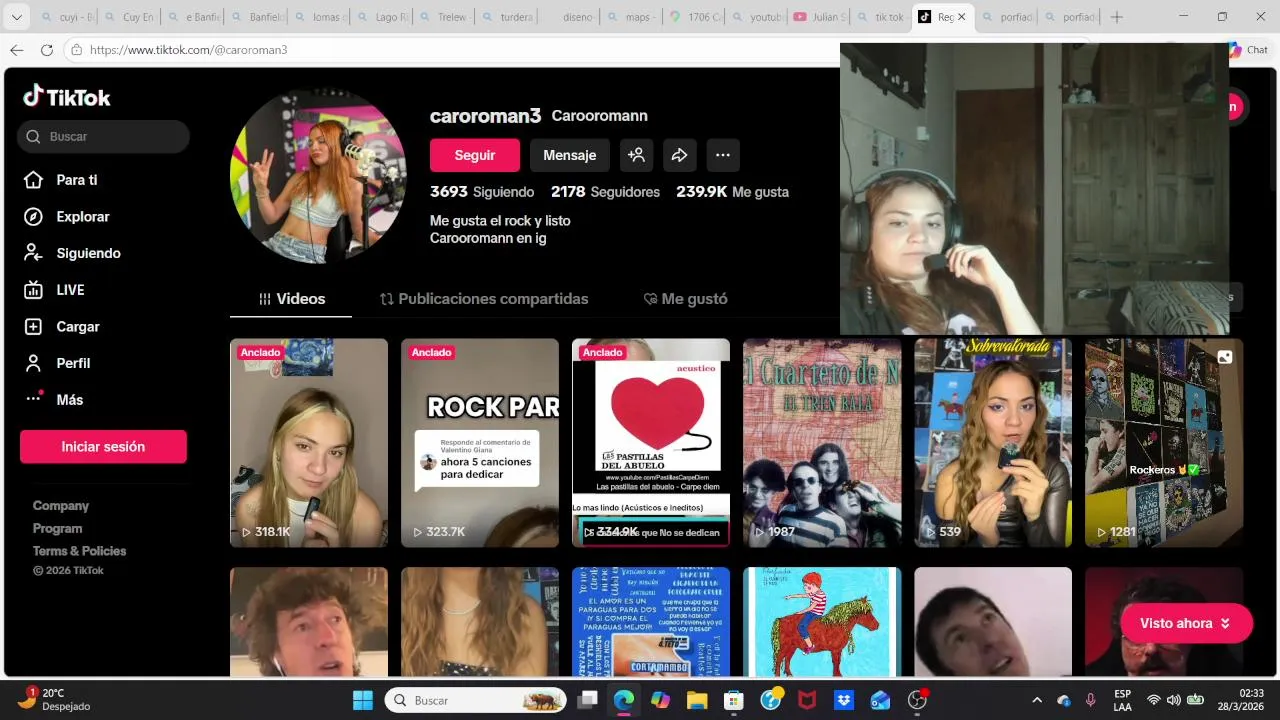
Task: Show hidden tray icons chevron
Action: (x=1037, y=700)
